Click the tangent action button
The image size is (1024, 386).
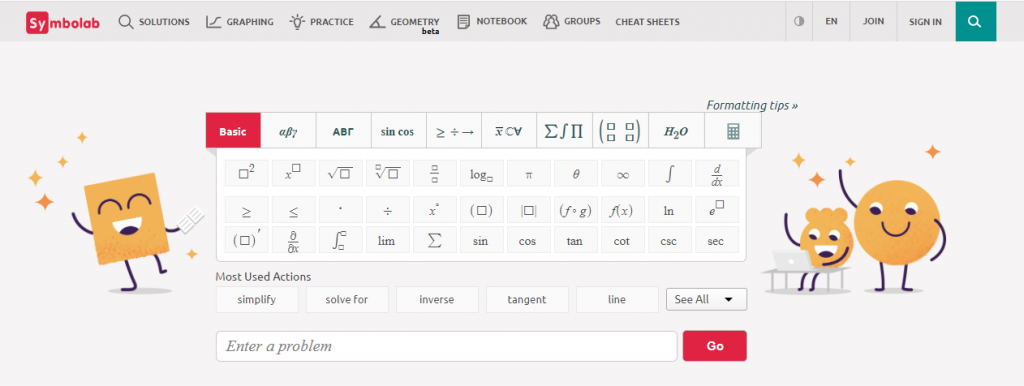click(527, 300)
